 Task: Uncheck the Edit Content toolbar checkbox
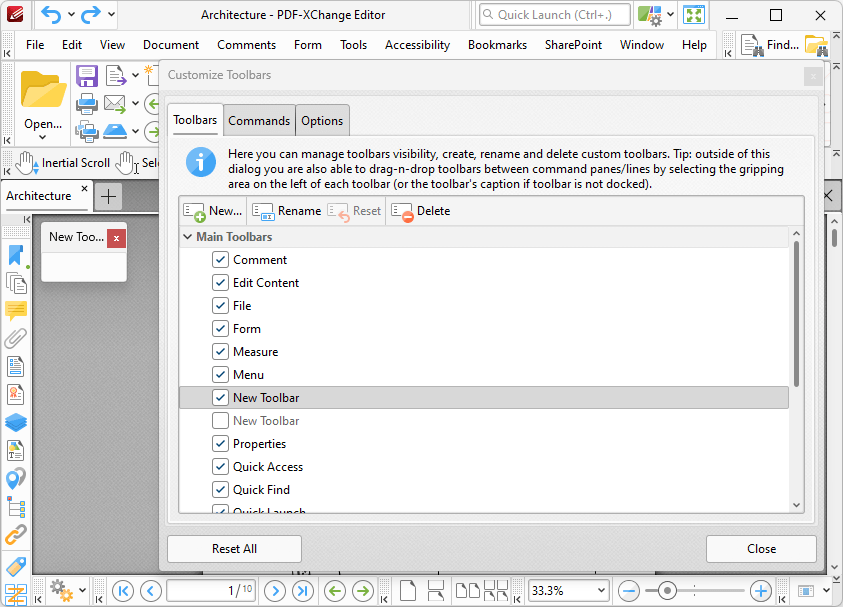[x=220, y=283]
